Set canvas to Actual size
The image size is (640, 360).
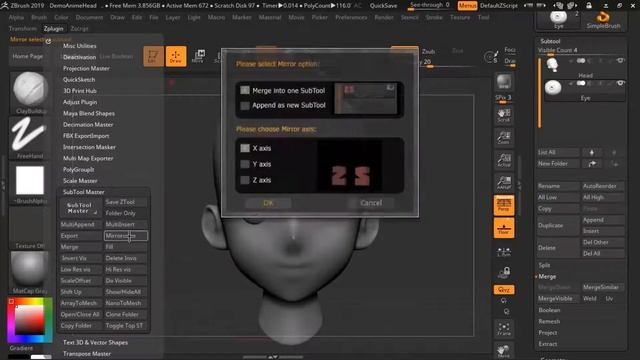504,160
